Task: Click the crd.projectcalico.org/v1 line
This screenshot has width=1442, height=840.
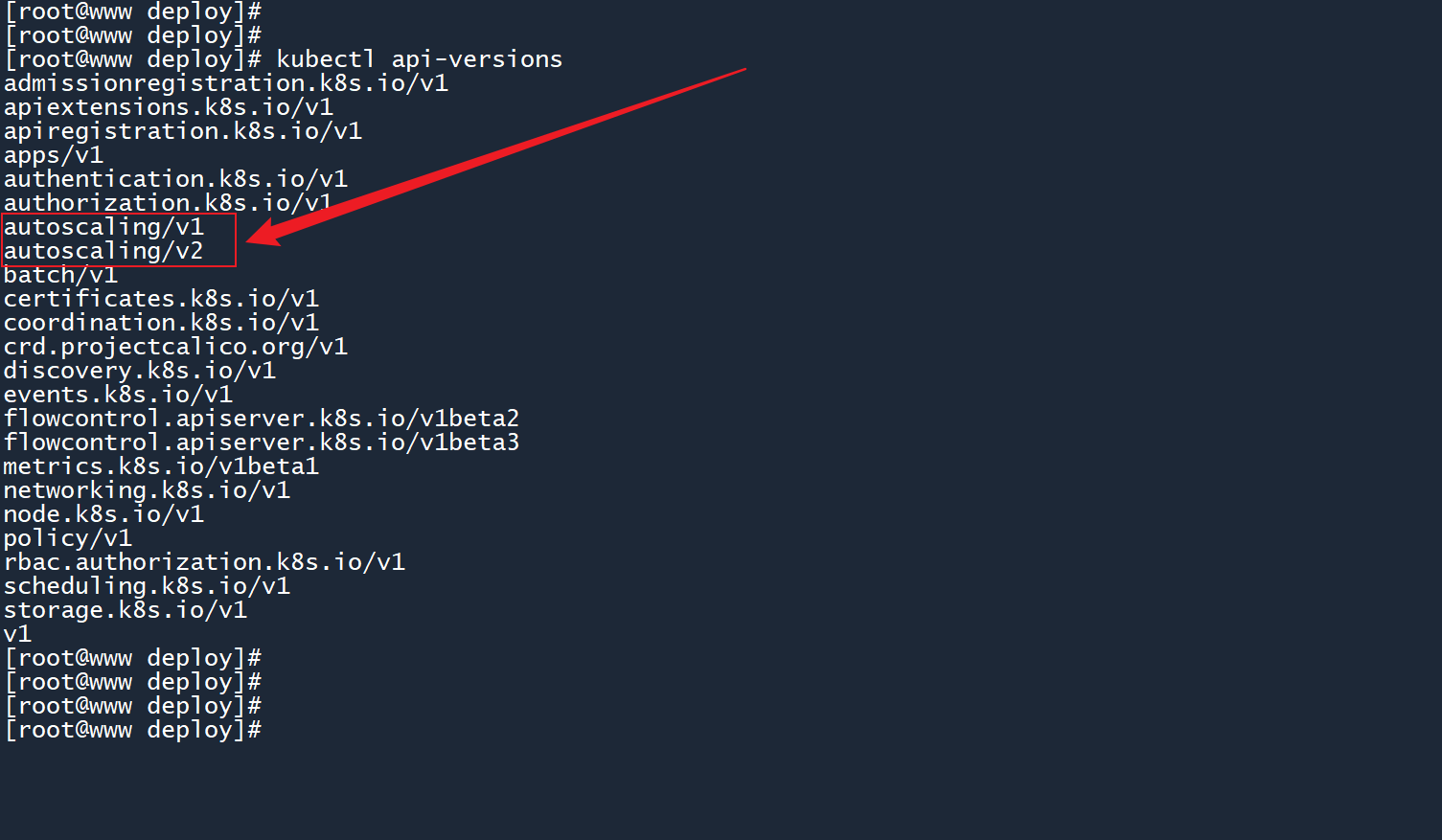Action: 175,347
